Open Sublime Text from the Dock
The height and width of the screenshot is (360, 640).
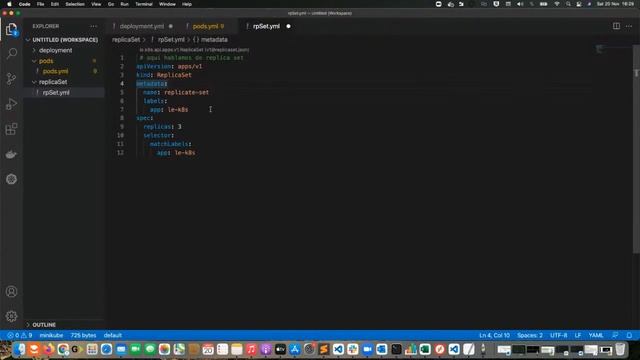click(324, 349)
